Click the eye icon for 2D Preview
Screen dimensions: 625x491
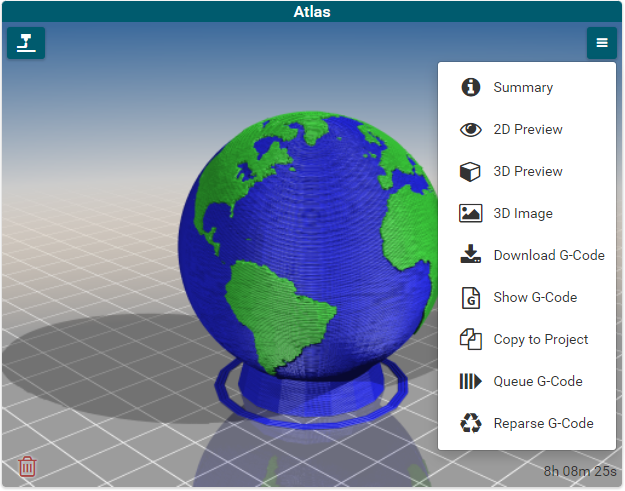tap(471, 129)
